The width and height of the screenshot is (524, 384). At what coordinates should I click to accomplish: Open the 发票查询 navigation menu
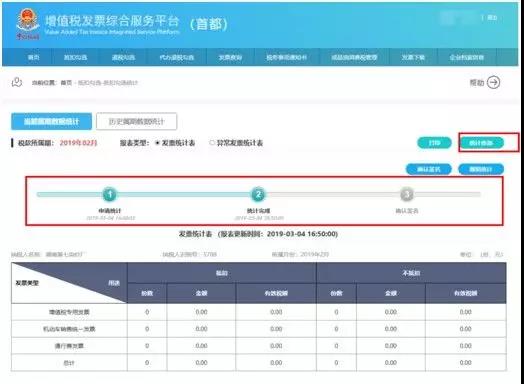(x=230, y=57)
